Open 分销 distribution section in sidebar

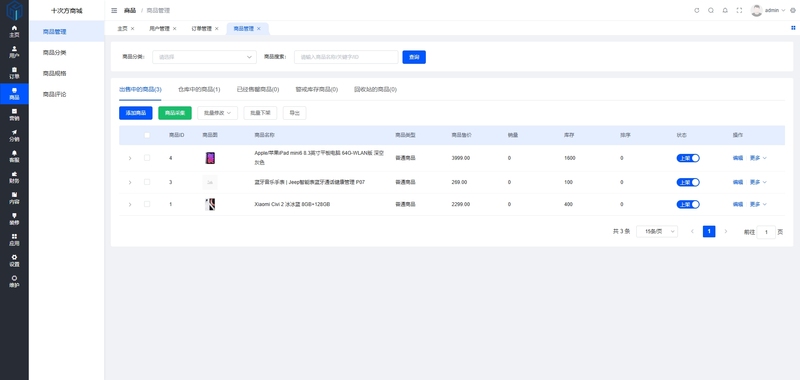(x=14, y=136)
